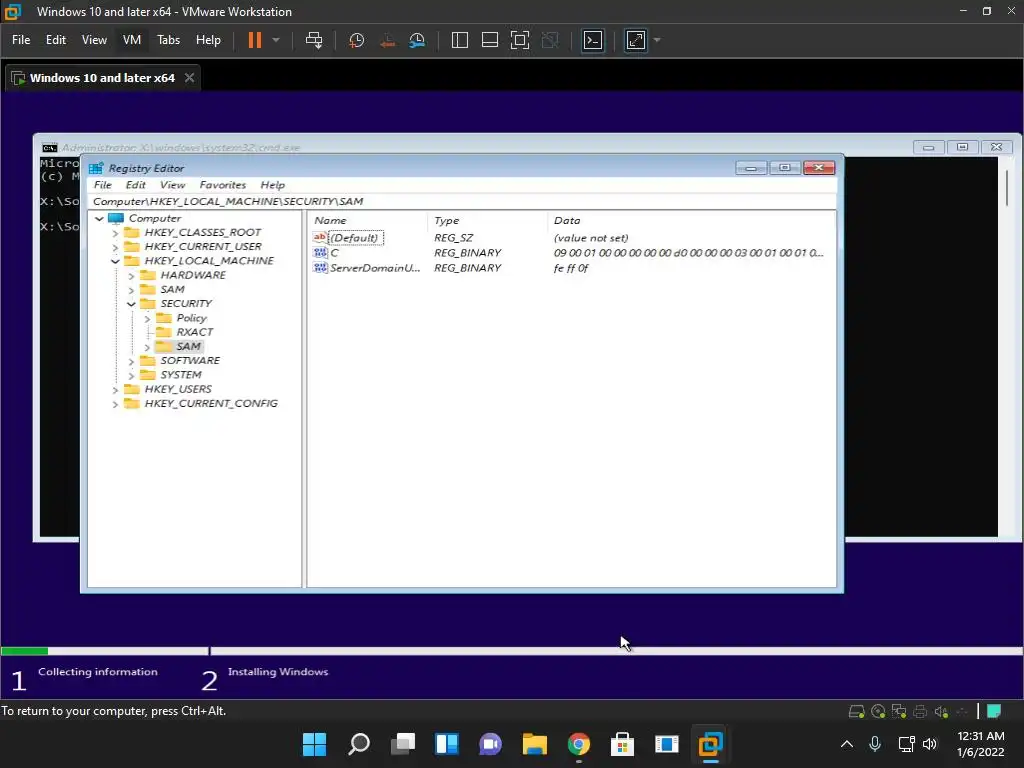Open Microsoft Store from taskbar
Viewport: 1024px width, 768px height.
coord(622,744)
